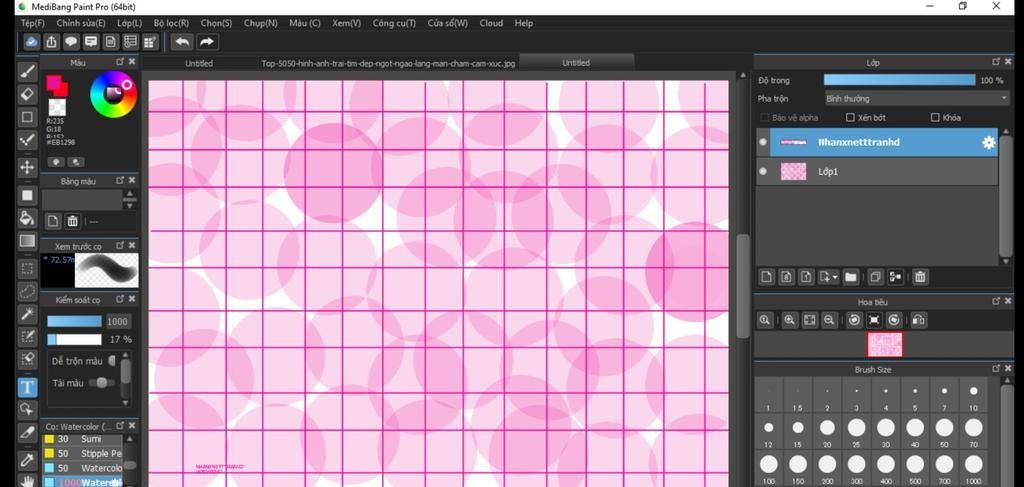Screen dimensions: 1024x487
Task: Toggle the Dễ trộn màu switch
Action: click(x=112, y=361)
